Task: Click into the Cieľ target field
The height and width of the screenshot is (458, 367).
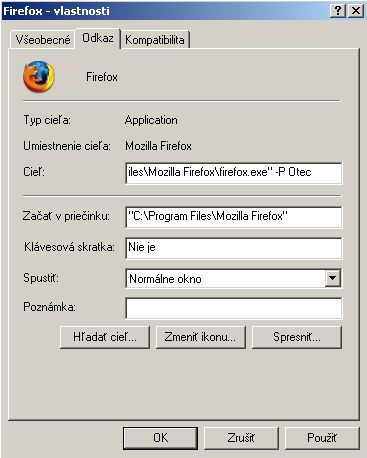Action: click(x=234, y=173)
